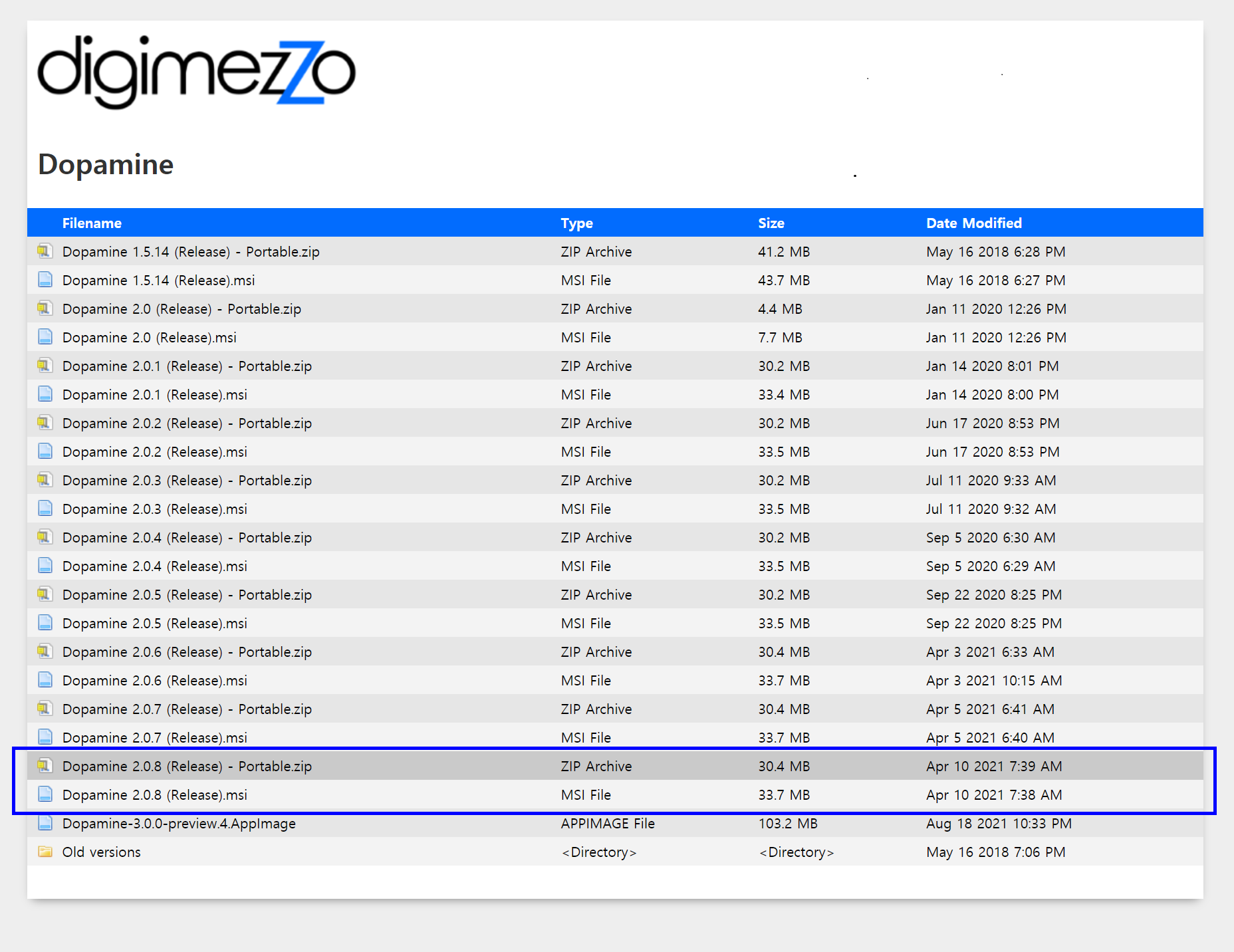This screenshot has height=952, width=1234.
Task: Click the Old versions folder icon
Action: click(45, 852)
